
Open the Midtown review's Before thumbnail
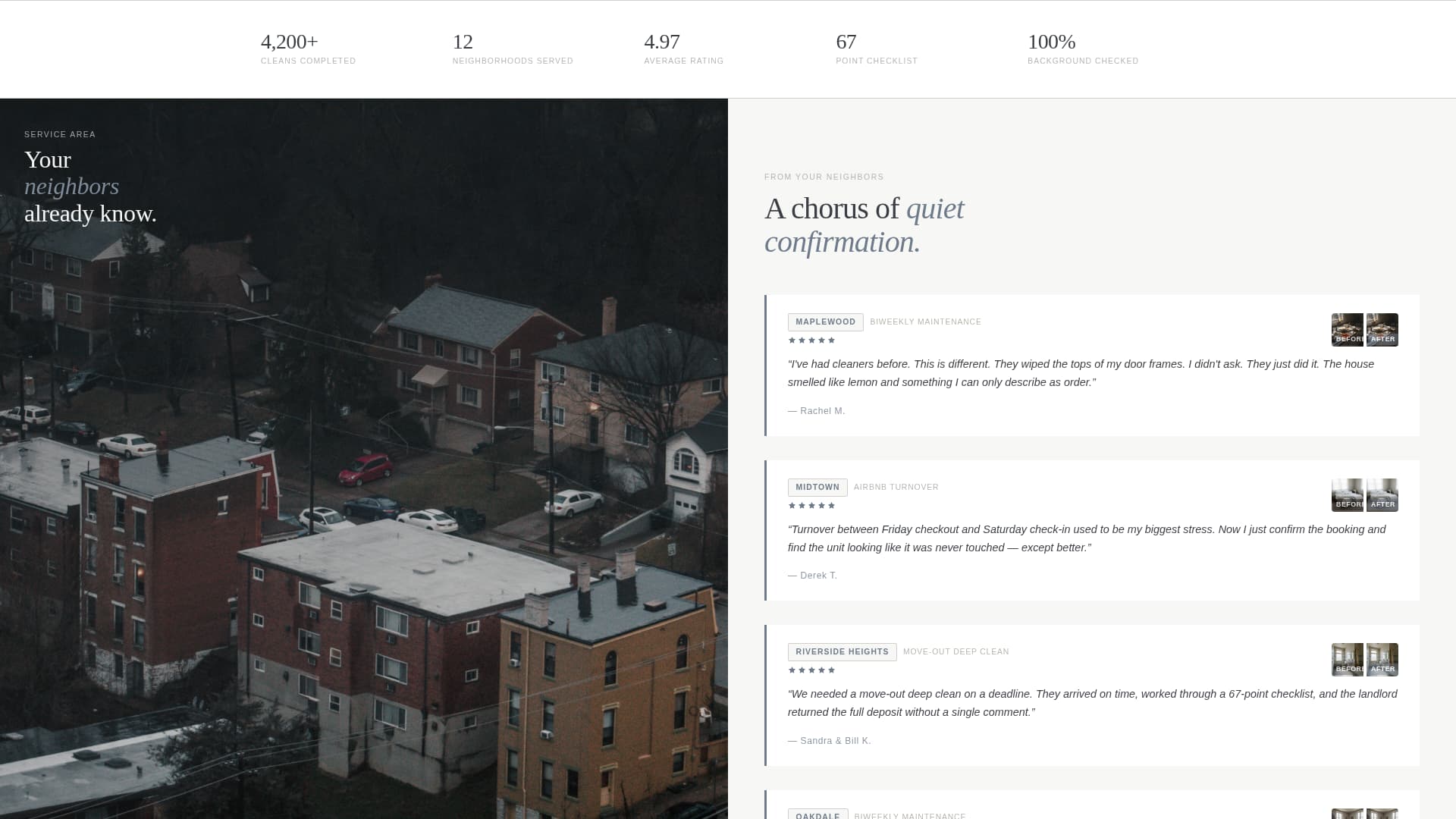(1347, 495)
